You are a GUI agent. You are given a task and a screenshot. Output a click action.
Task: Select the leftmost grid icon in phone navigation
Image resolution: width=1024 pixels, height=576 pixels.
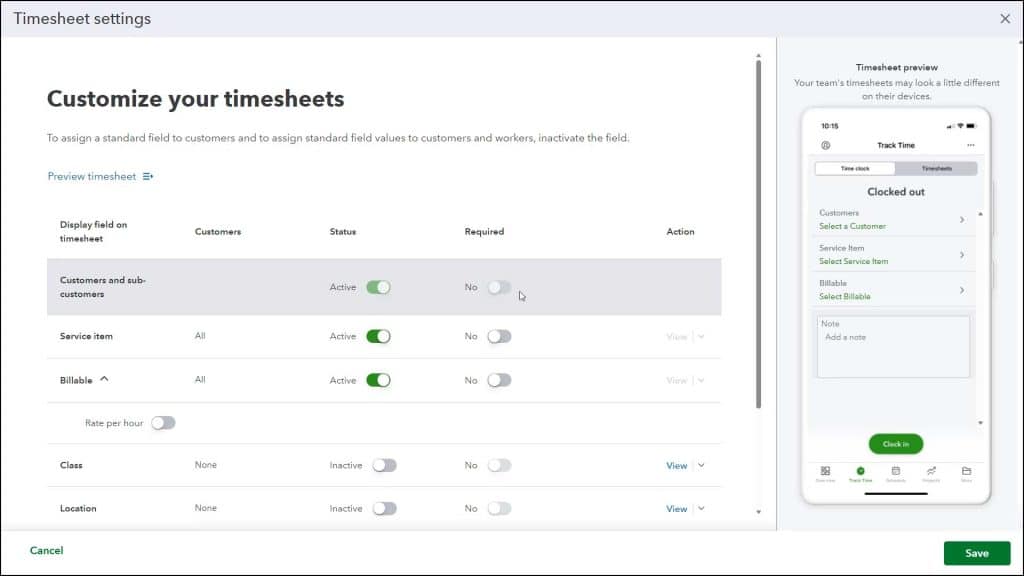825,471
